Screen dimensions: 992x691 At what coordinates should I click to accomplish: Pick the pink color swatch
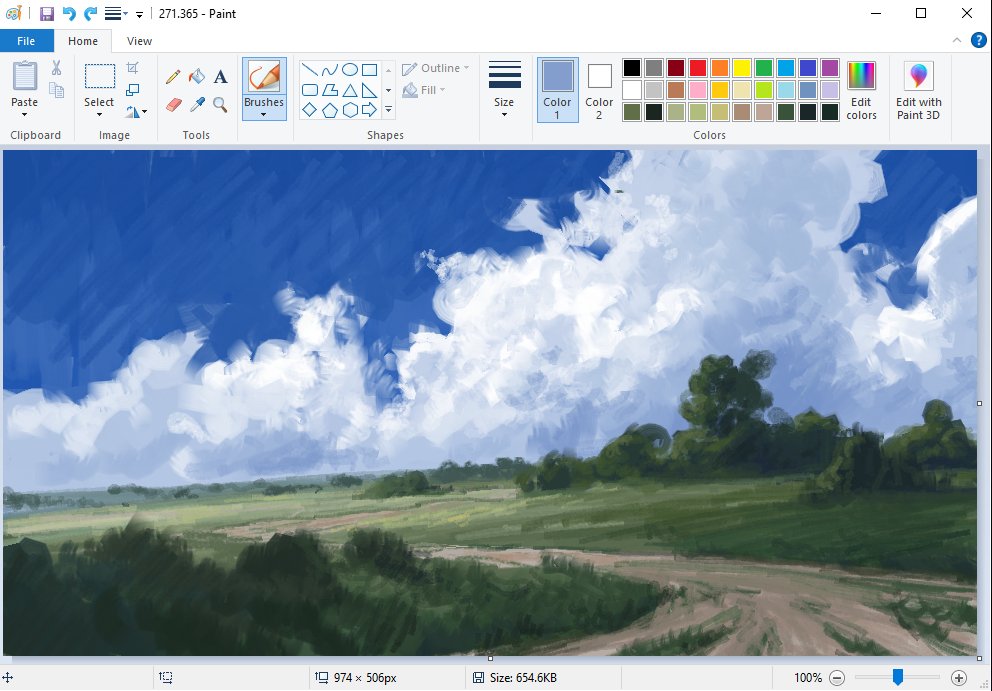(x=698, y=90)
